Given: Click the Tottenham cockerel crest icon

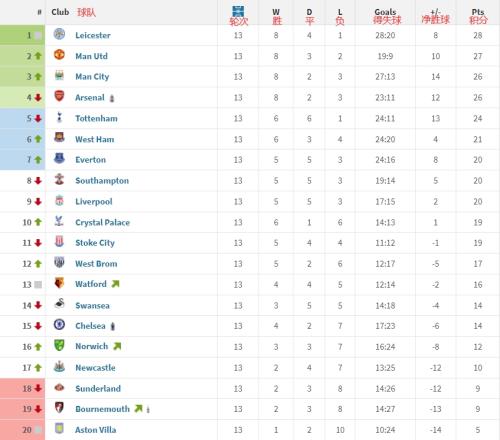Looking at the screenshot, I should pyautogui.click(x=59, y=117).
